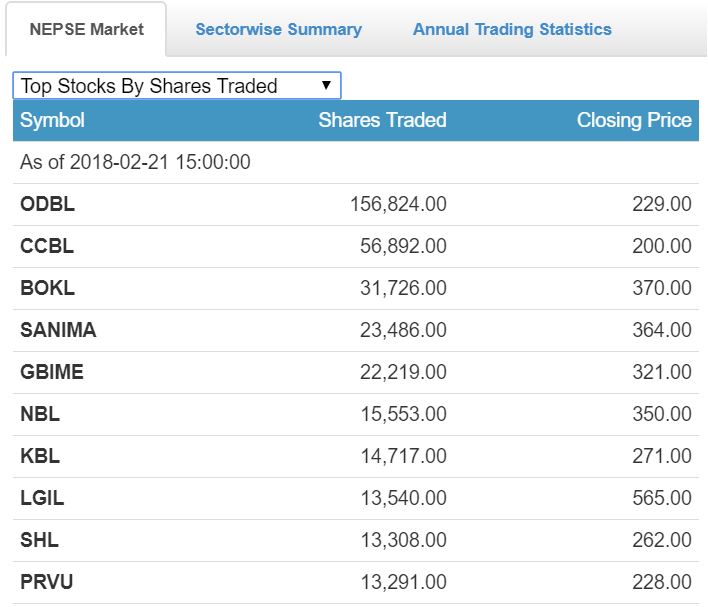Viewport: 708px width, 607px height.
Task: Select the SHL stock symbol
Action: pos(39,540)
